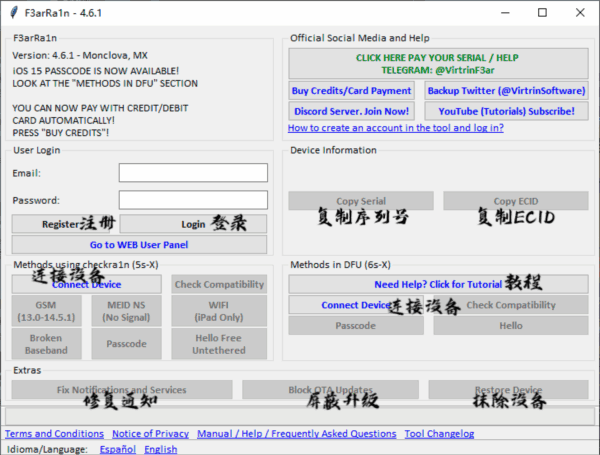Click the Register button
Viewport: 600px width, 455px height.
[60, 224]
